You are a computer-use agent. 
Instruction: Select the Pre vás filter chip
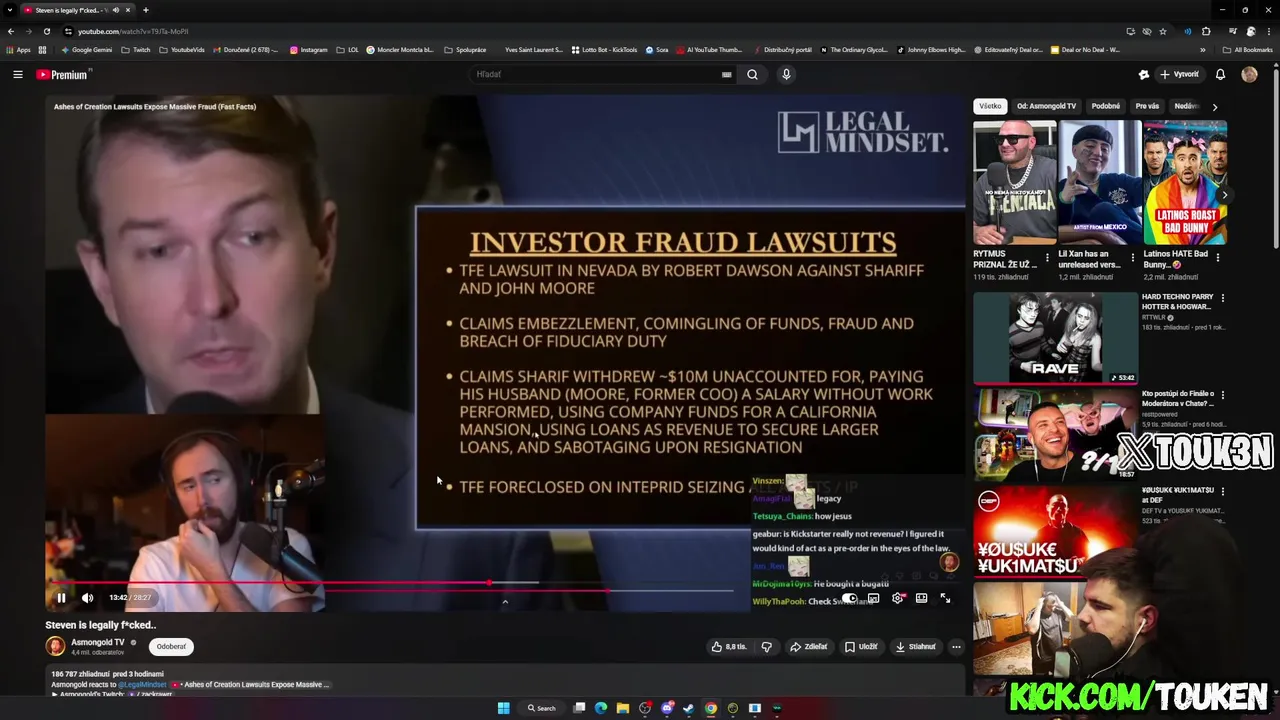point(1147,106)
